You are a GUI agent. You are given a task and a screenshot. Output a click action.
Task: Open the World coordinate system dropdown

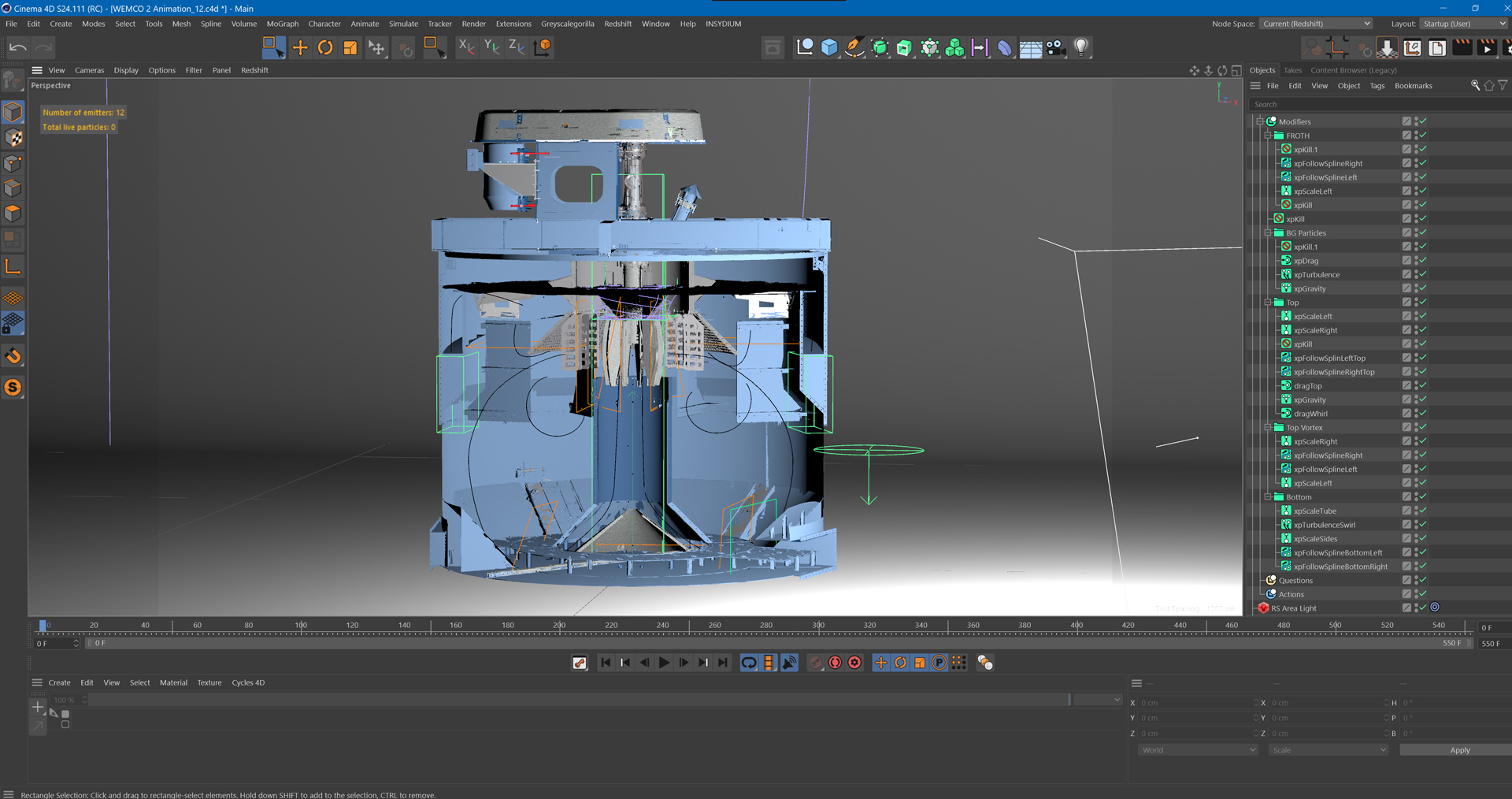pos(1197,750)
